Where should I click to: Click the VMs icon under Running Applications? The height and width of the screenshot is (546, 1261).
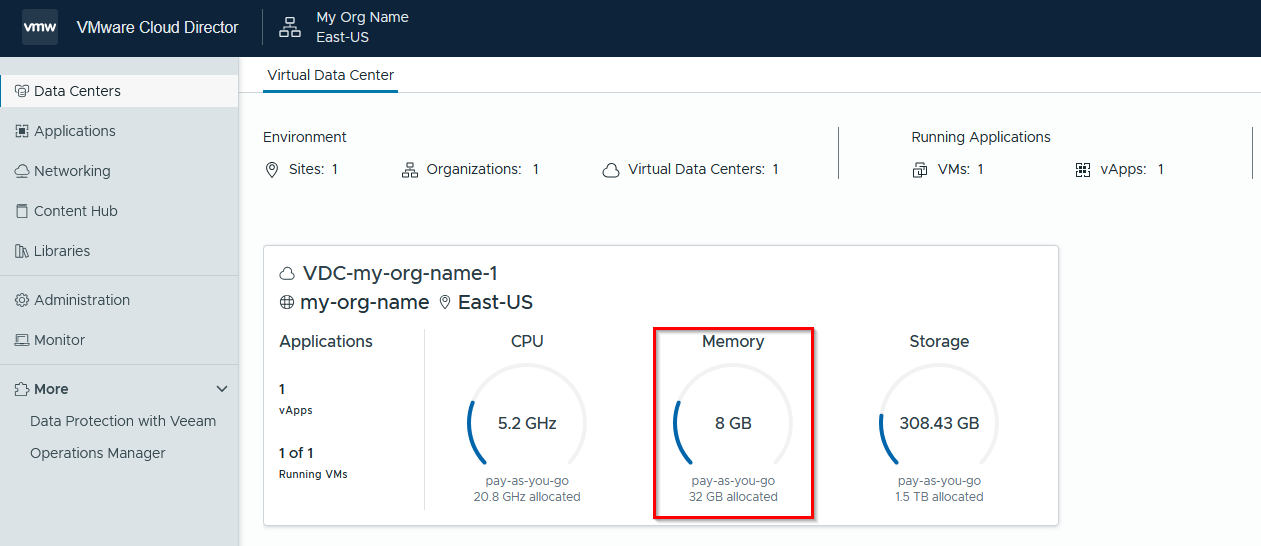(920, 170)
